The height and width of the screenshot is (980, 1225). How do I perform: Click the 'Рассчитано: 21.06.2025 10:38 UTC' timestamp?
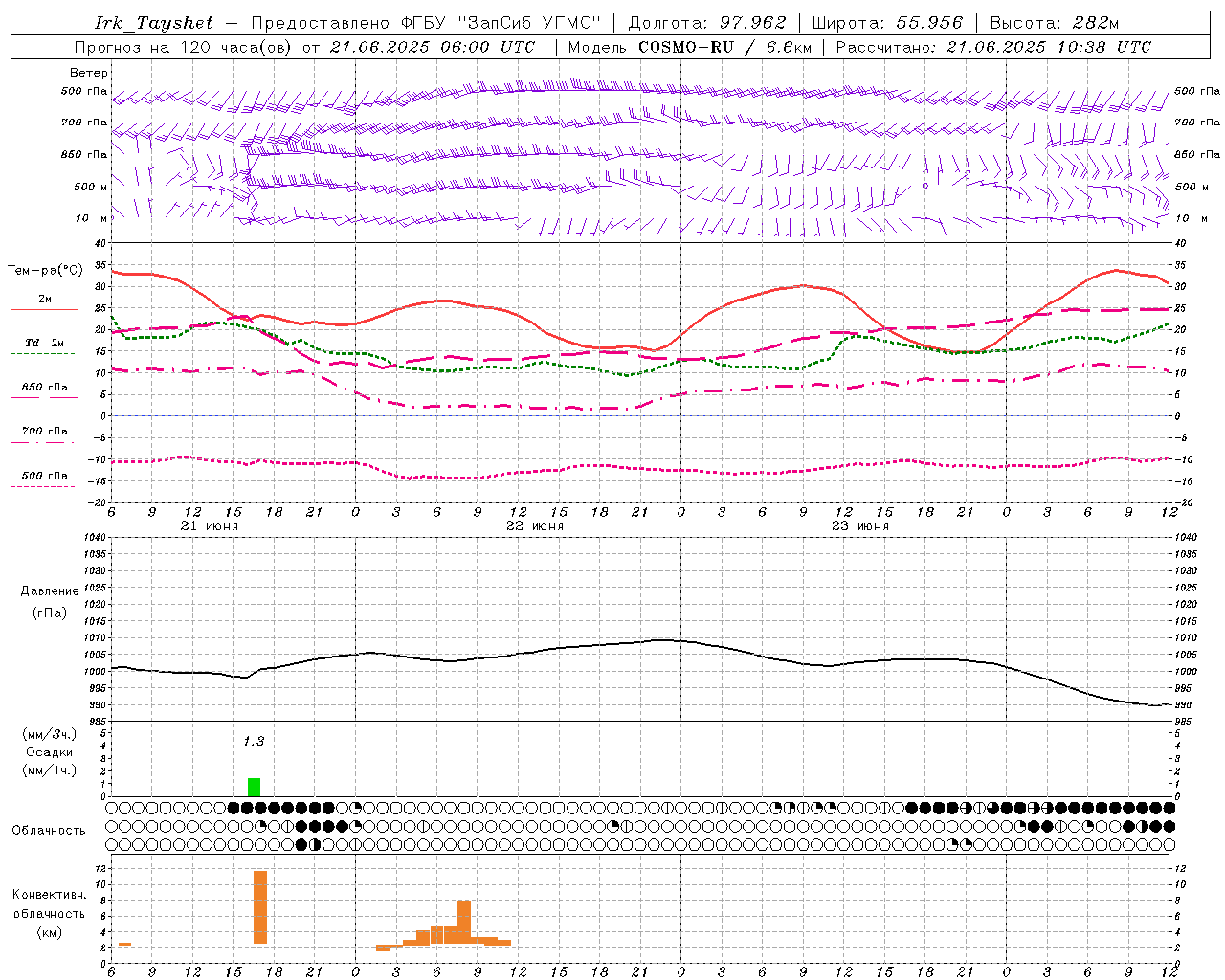[993, 47]
